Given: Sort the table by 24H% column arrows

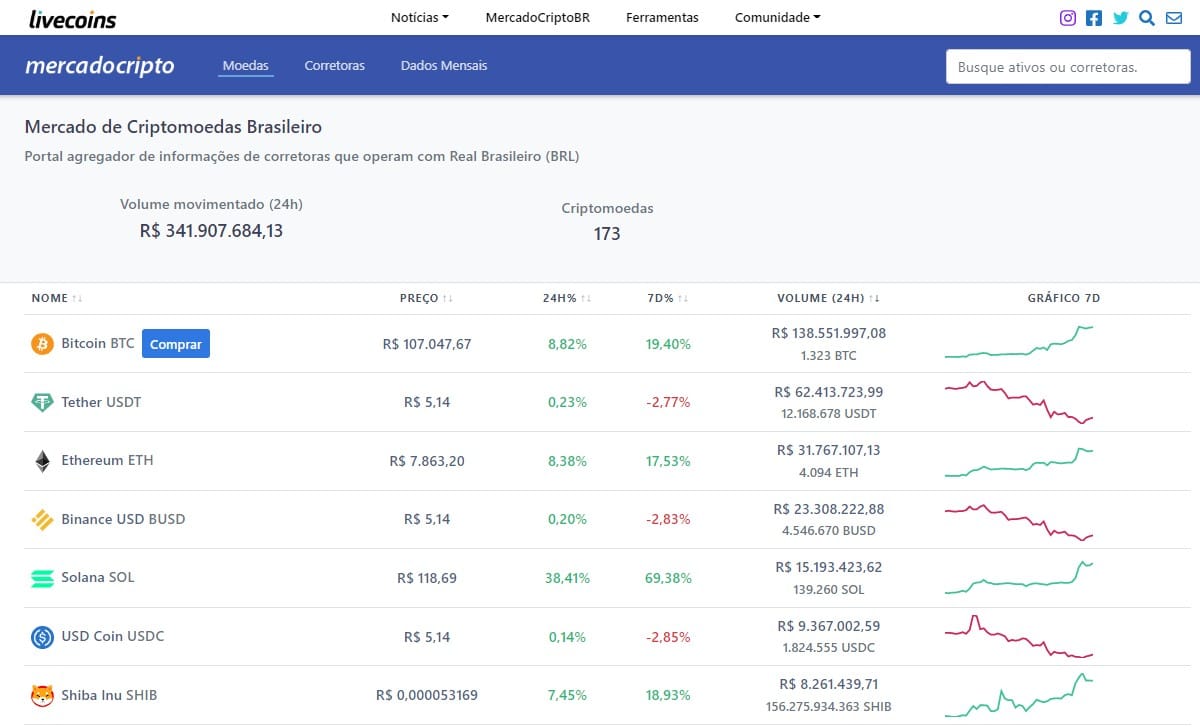Looking at the screenshot, I should [x=586, y=298].
